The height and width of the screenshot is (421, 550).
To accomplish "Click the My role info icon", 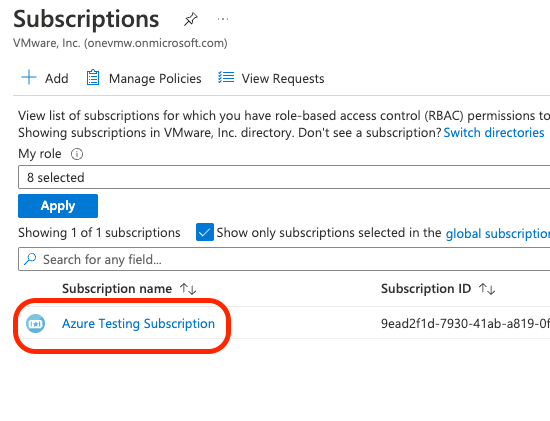I will (x=77, y=154).
